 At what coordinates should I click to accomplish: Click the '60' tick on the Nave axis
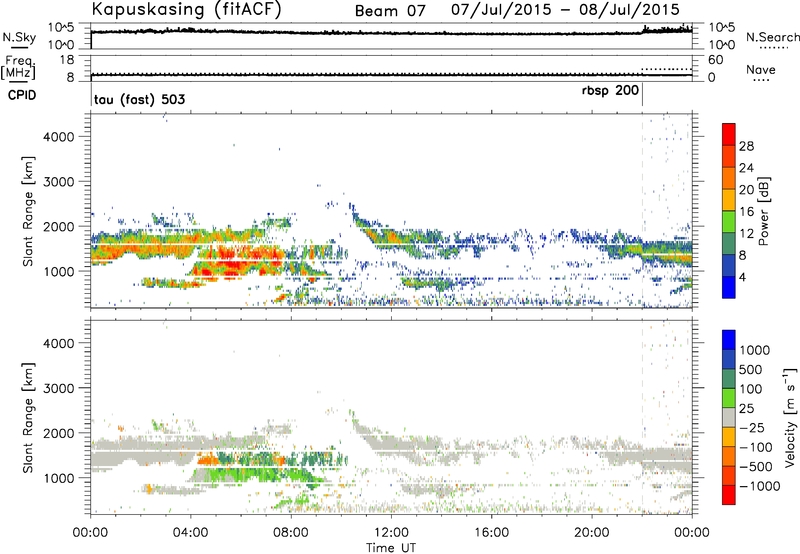click(715, 60)
